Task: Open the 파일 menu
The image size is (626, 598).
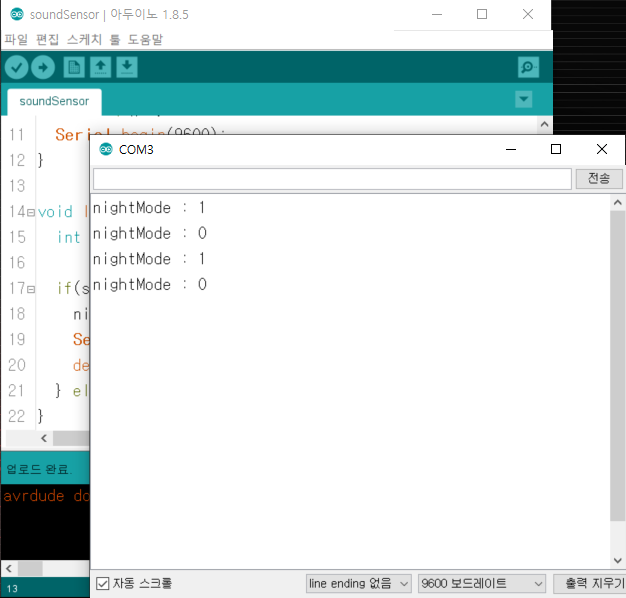Action: [16, 40]
